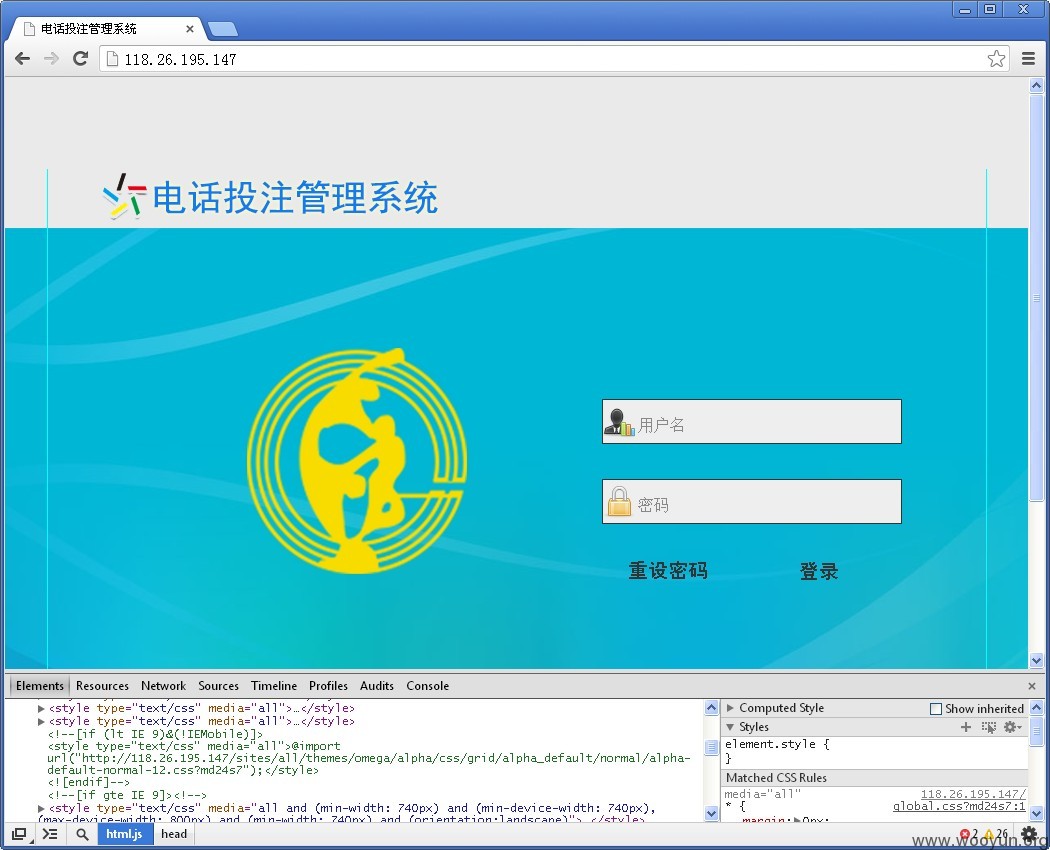Click the red error count icon
The height and width of the screenshot is (850, 1050).
[964, 834]
